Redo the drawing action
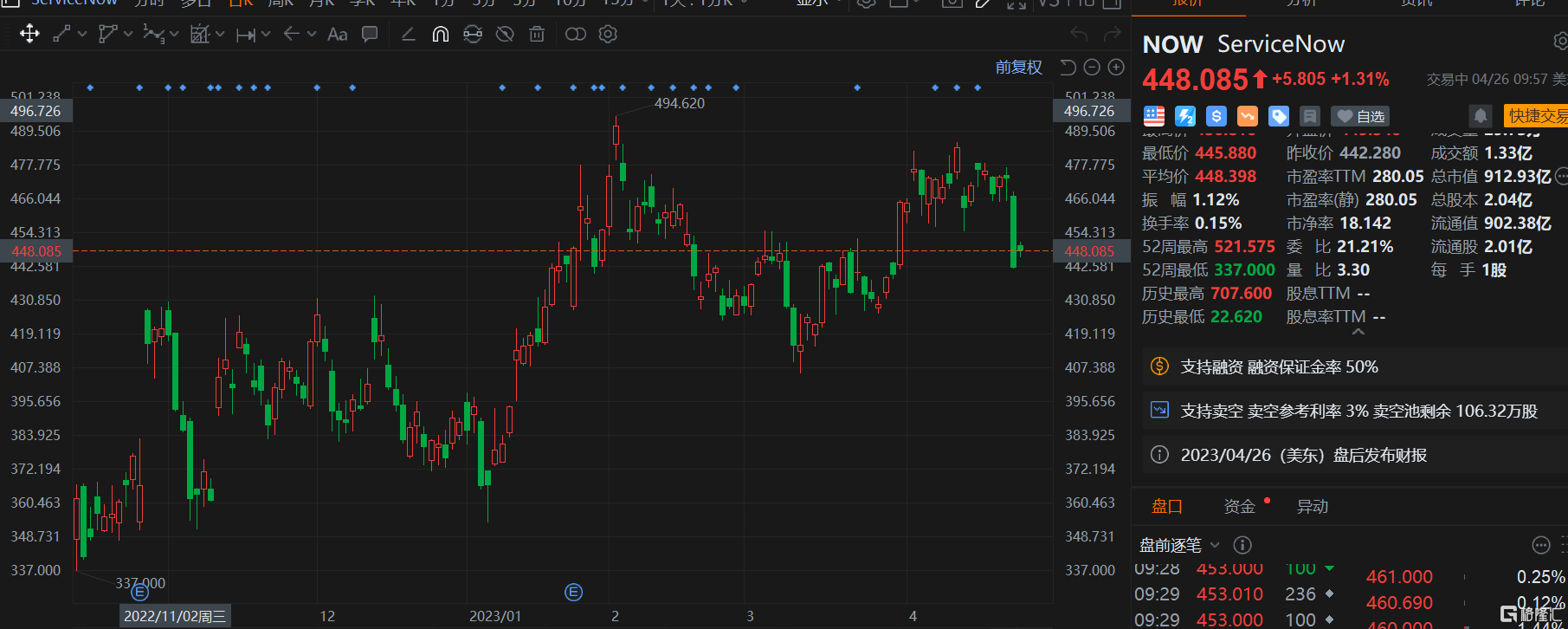This screenshot has width=1568, height=629. 1113,34
